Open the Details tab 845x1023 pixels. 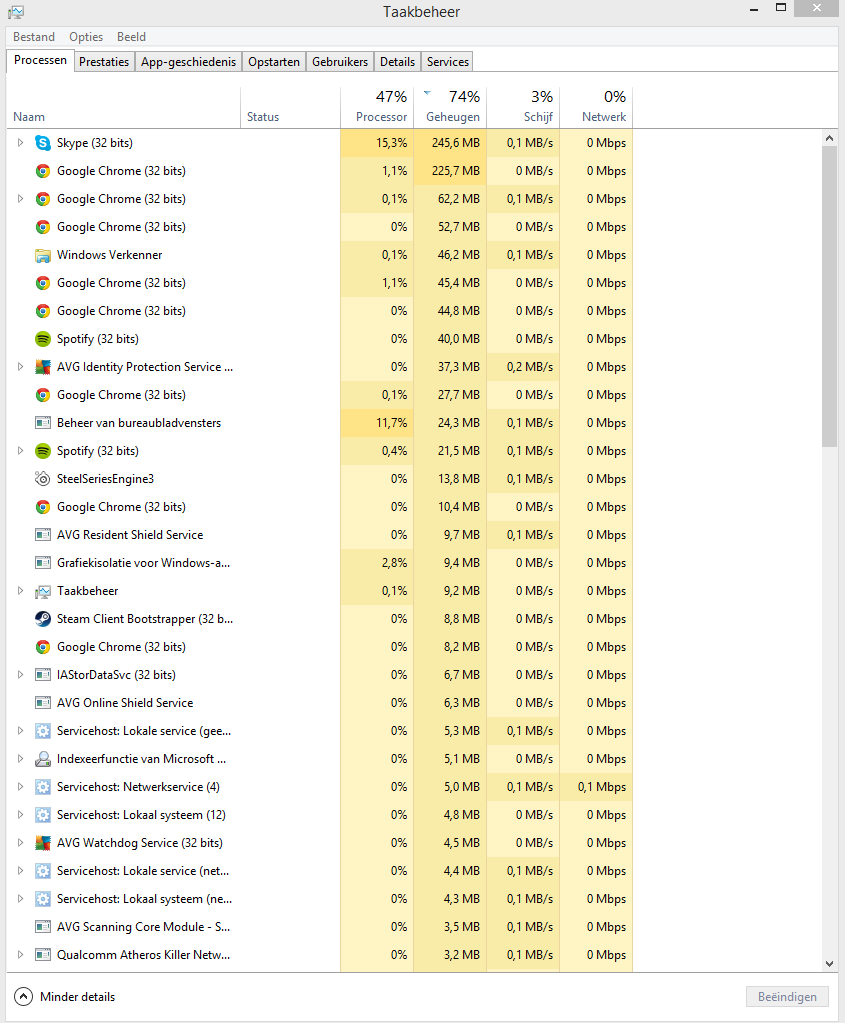[397, 62]
